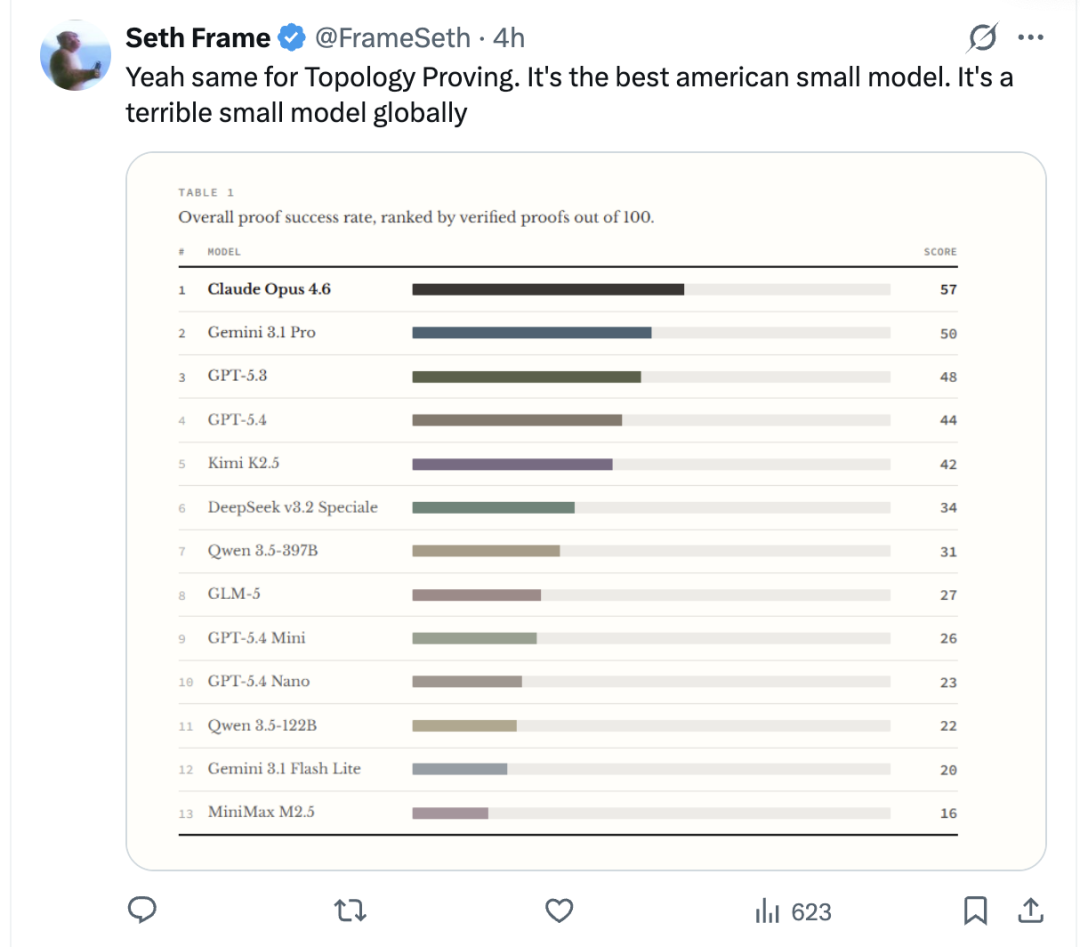1080x947 pixels.
Task: Click the Gemini 3.1 Pro bar
Action: click(x=531, y=333)
